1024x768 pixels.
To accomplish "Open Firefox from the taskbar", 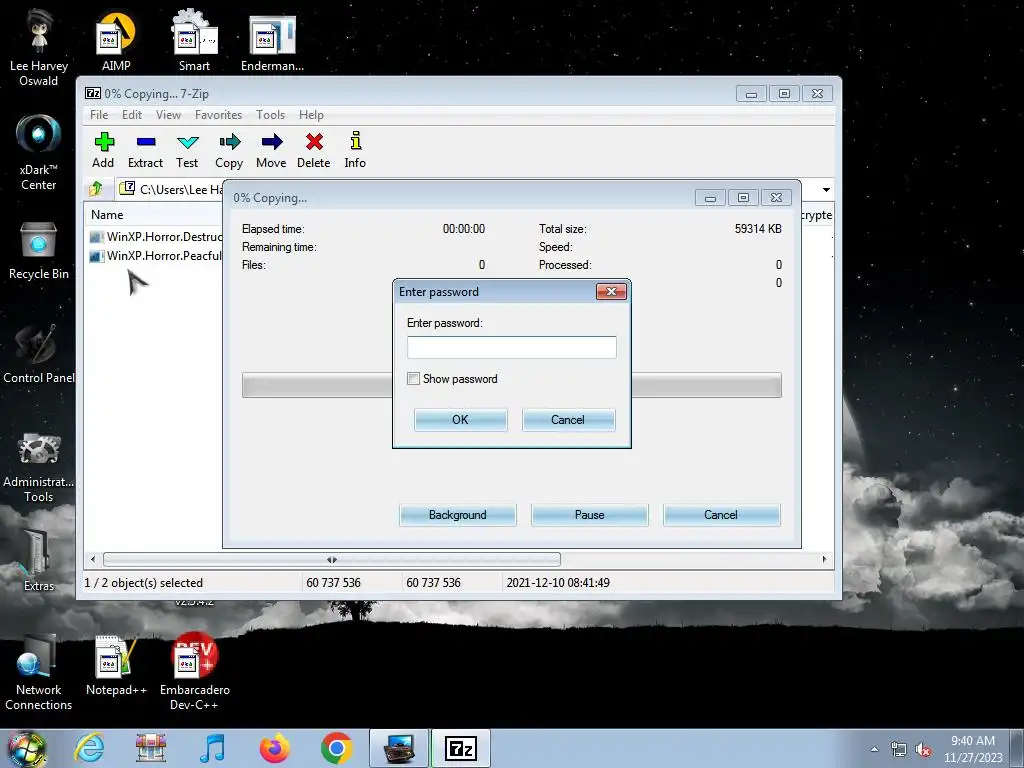I will (274, 748).
